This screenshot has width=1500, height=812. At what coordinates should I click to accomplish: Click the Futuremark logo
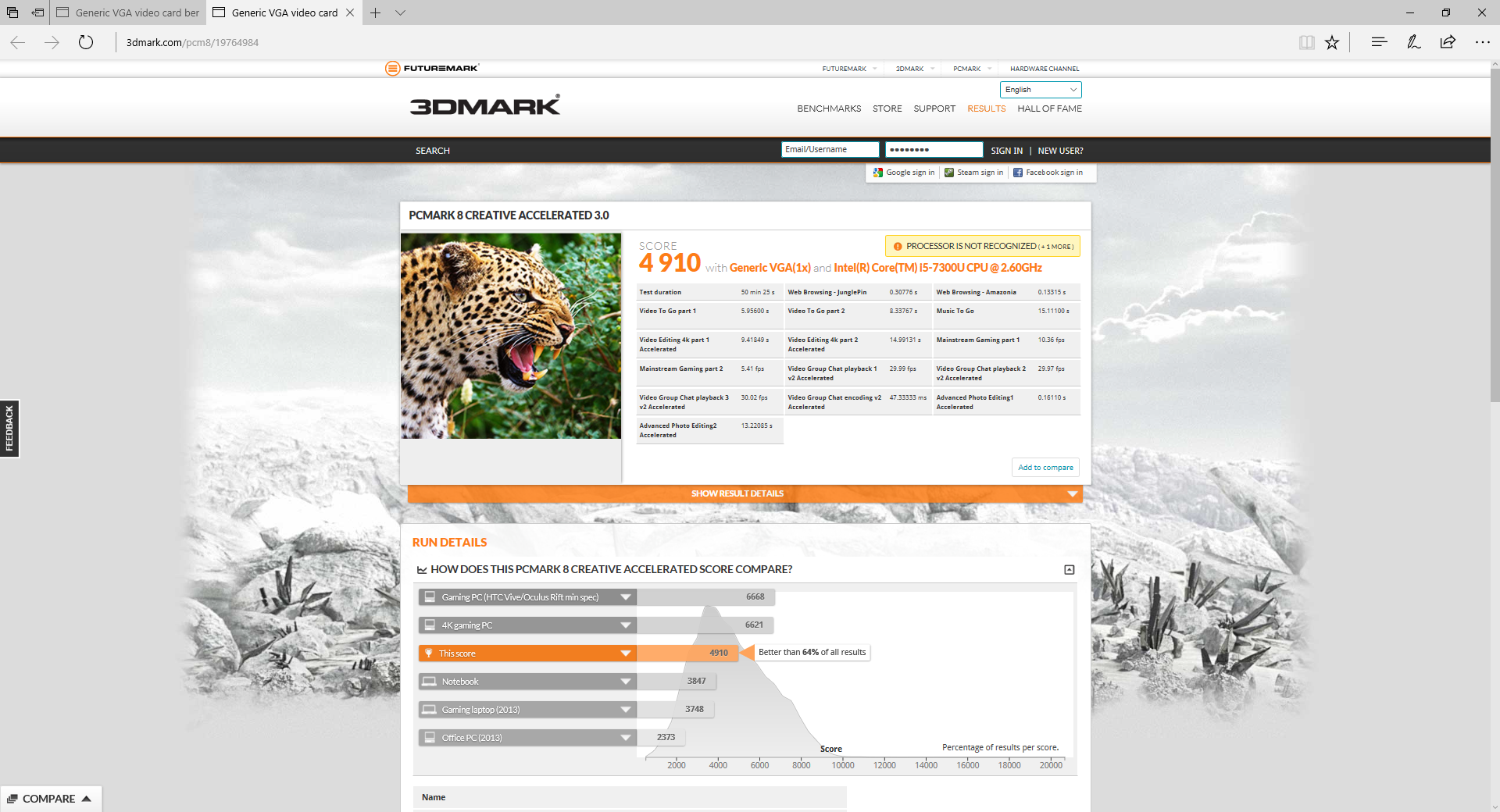pyautogui.click(x=432, y=68)
